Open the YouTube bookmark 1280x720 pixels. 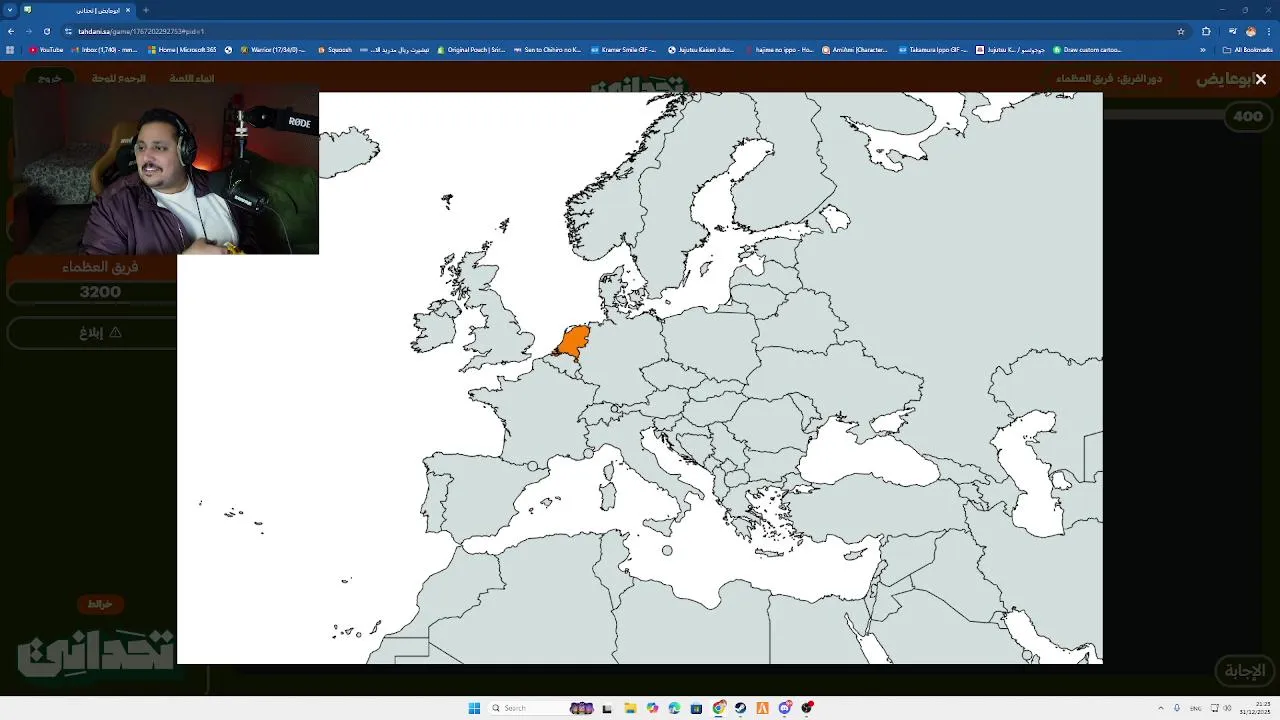(x=46, y=49)
